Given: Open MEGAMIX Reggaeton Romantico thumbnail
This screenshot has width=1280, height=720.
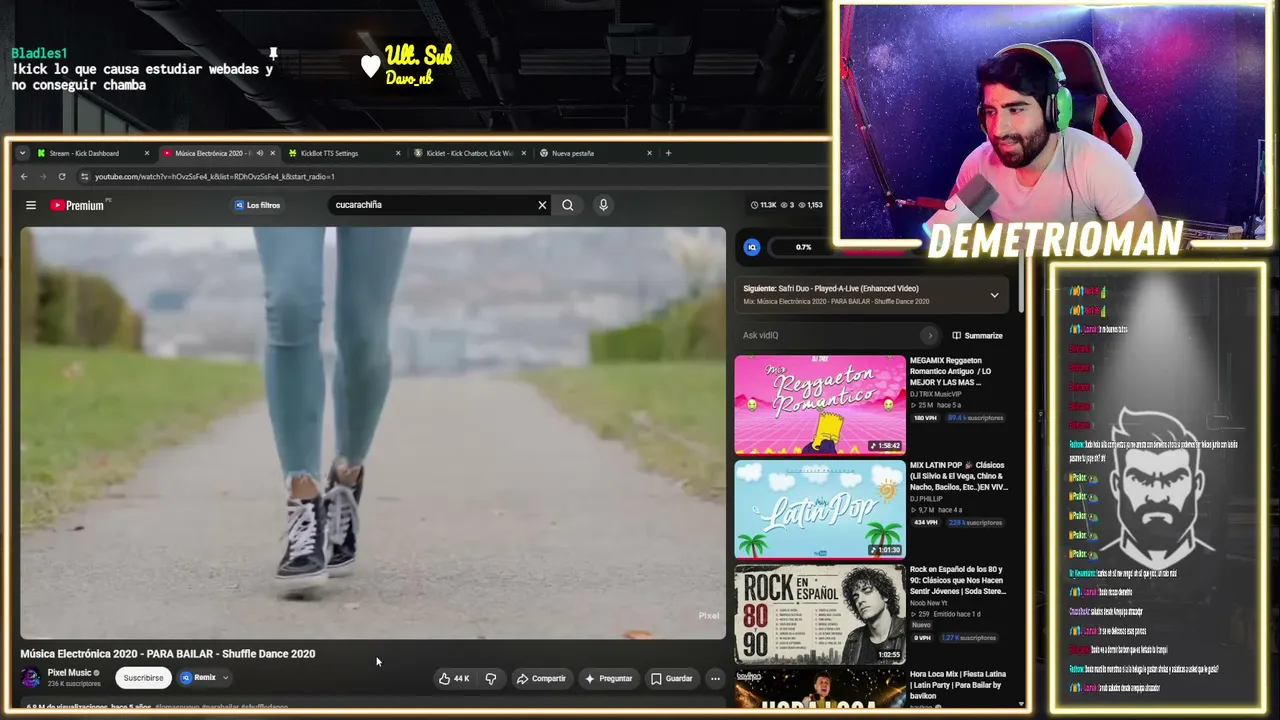Looking at the screenshot, I should point(820,404).
